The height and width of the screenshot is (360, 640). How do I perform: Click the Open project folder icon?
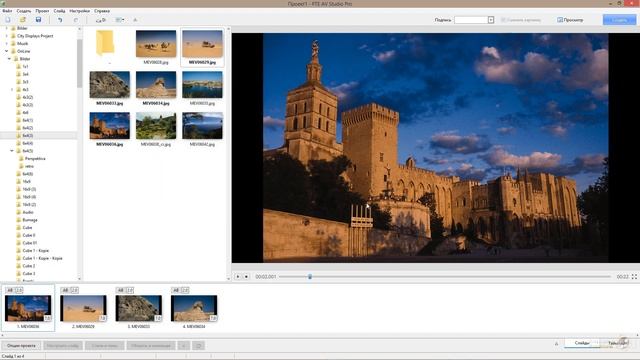[x=23, y=20]
